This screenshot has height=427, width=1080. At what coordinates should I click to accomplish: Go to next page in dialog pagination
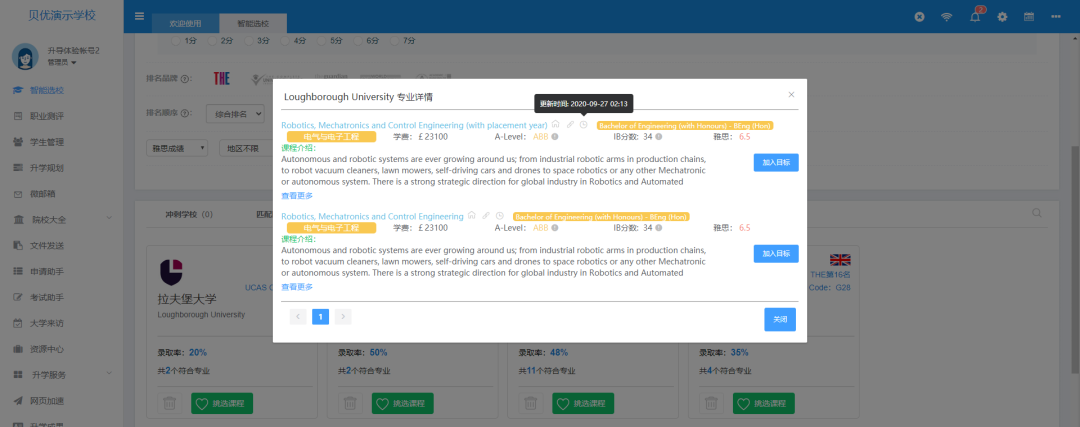pyautogui.click(x=344, y=317)
